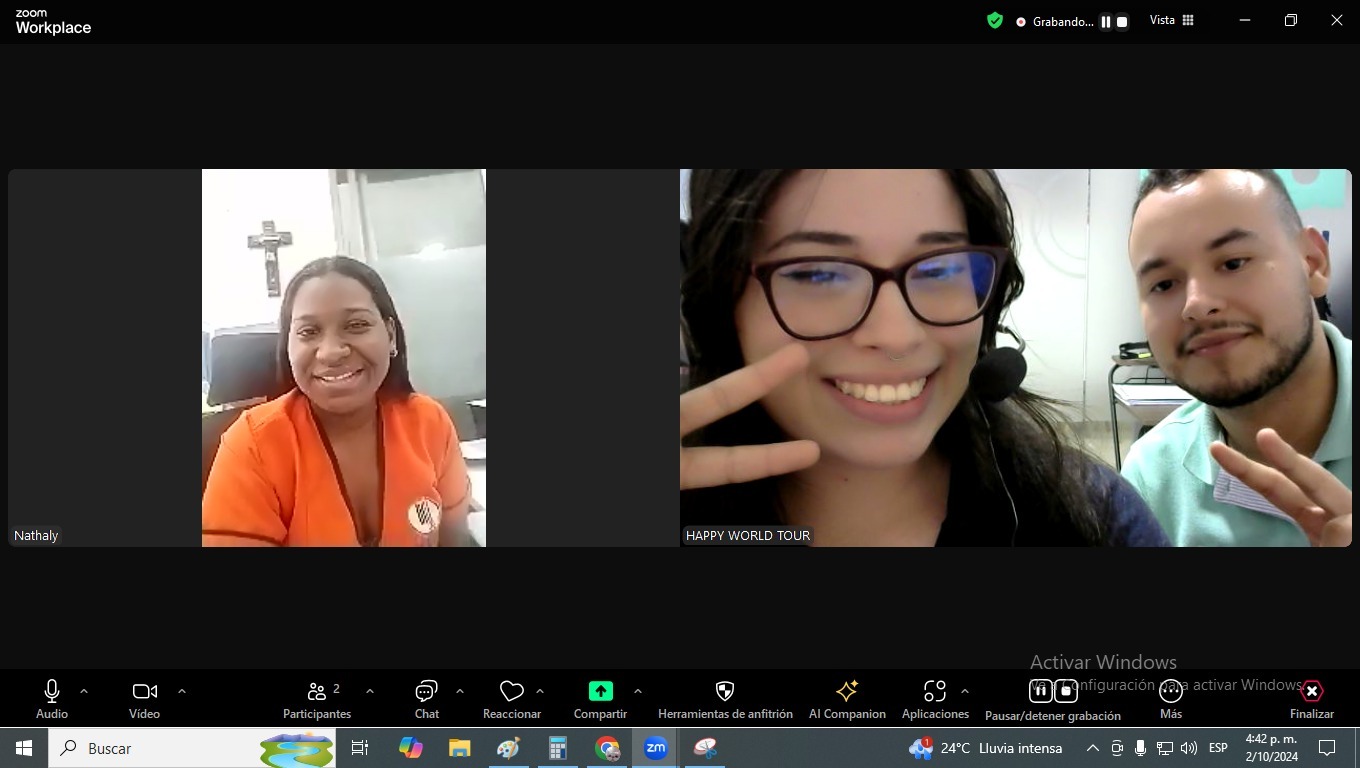Open the weather widget showing 24°C
This screenshot has width=1360, height=768.
coord(985,748)
